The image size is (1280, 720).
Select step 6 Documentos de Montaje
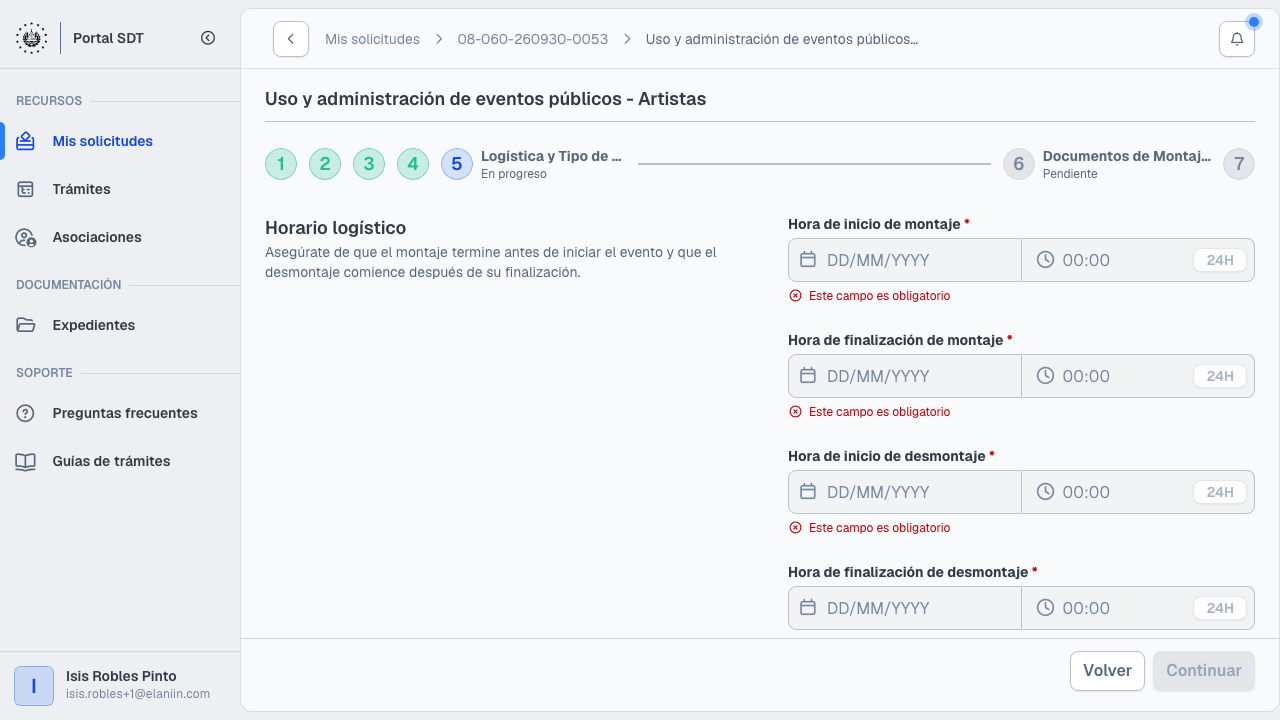click(x=1107, y=164)
